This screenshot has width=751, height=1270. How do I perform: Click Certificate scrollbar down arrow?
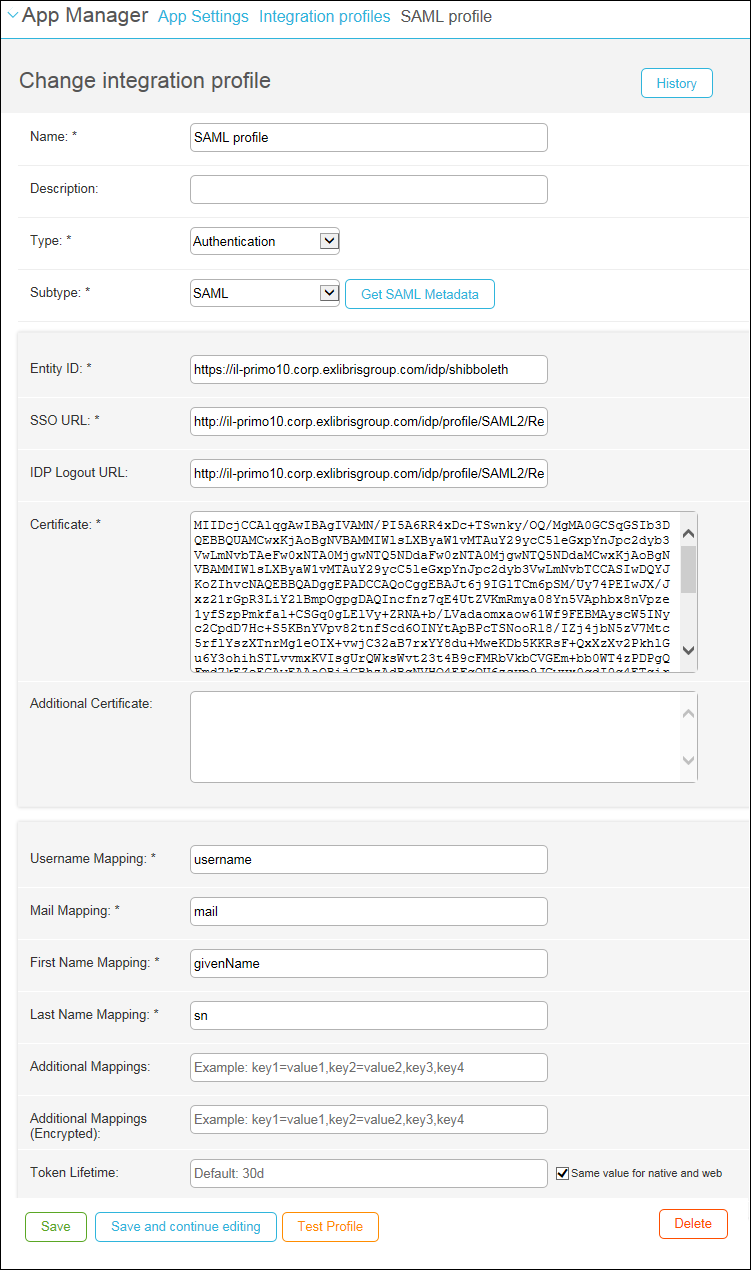688,650
